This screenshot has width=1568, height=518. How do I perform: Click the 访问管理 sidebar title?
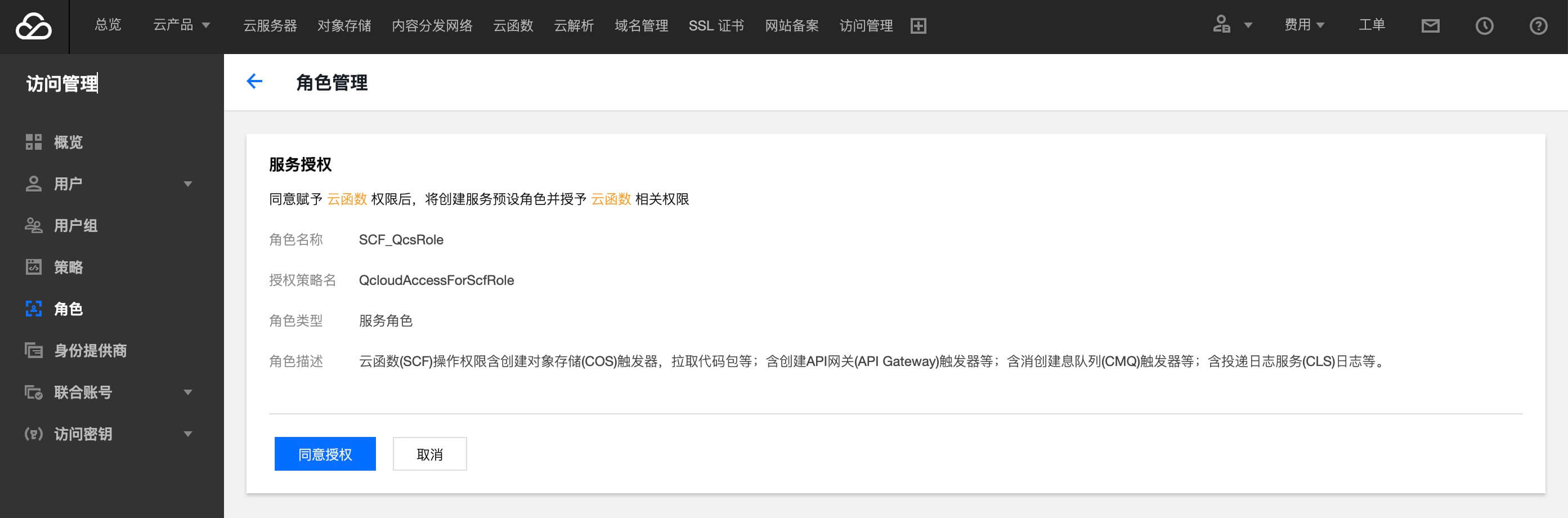pos(62,83)
